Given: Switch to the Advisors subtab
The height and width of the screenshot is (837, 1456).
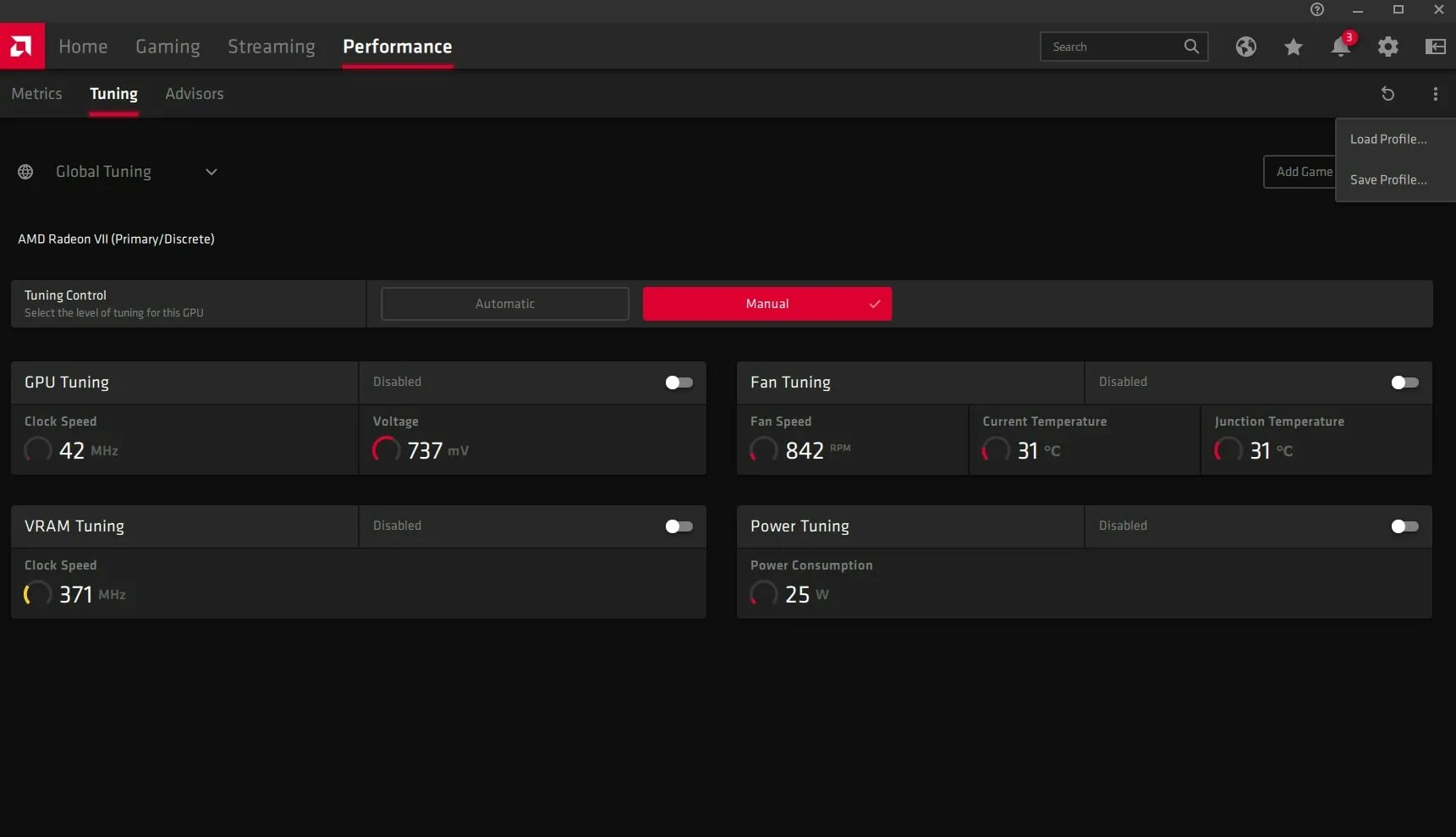Looking at the screenshot, I should pyautogui.click(x=195, y=94).
